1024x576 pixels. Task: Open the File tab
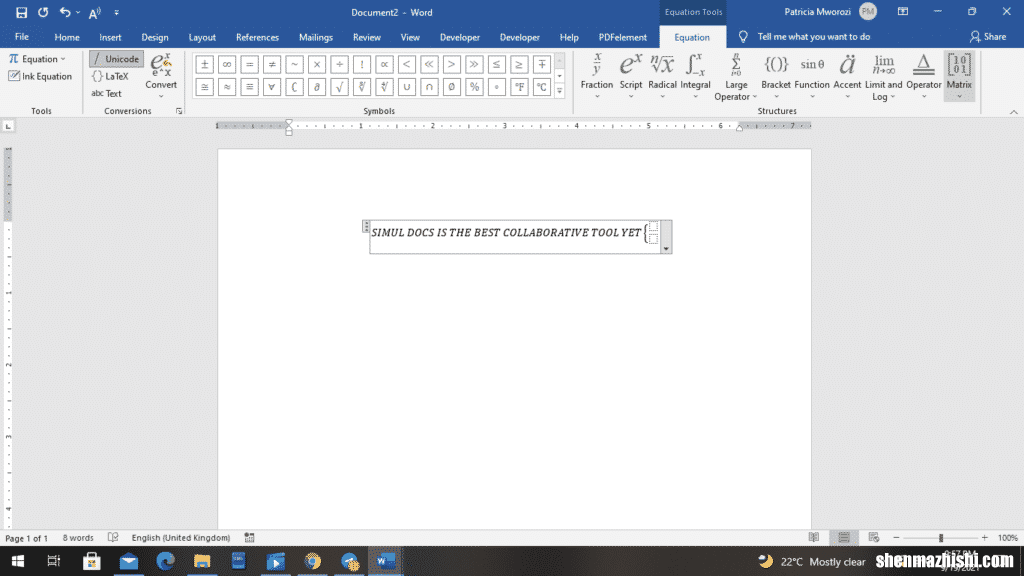[22, 37]
